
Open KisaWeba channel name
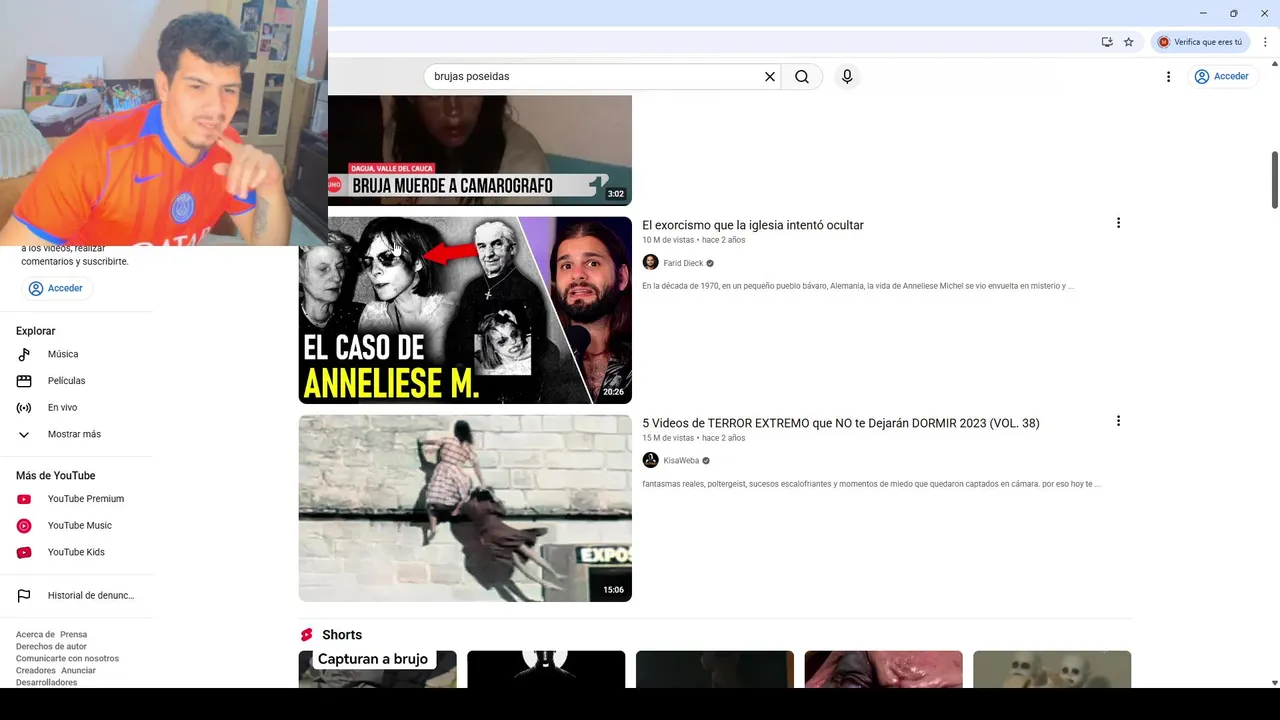[681, 461]
